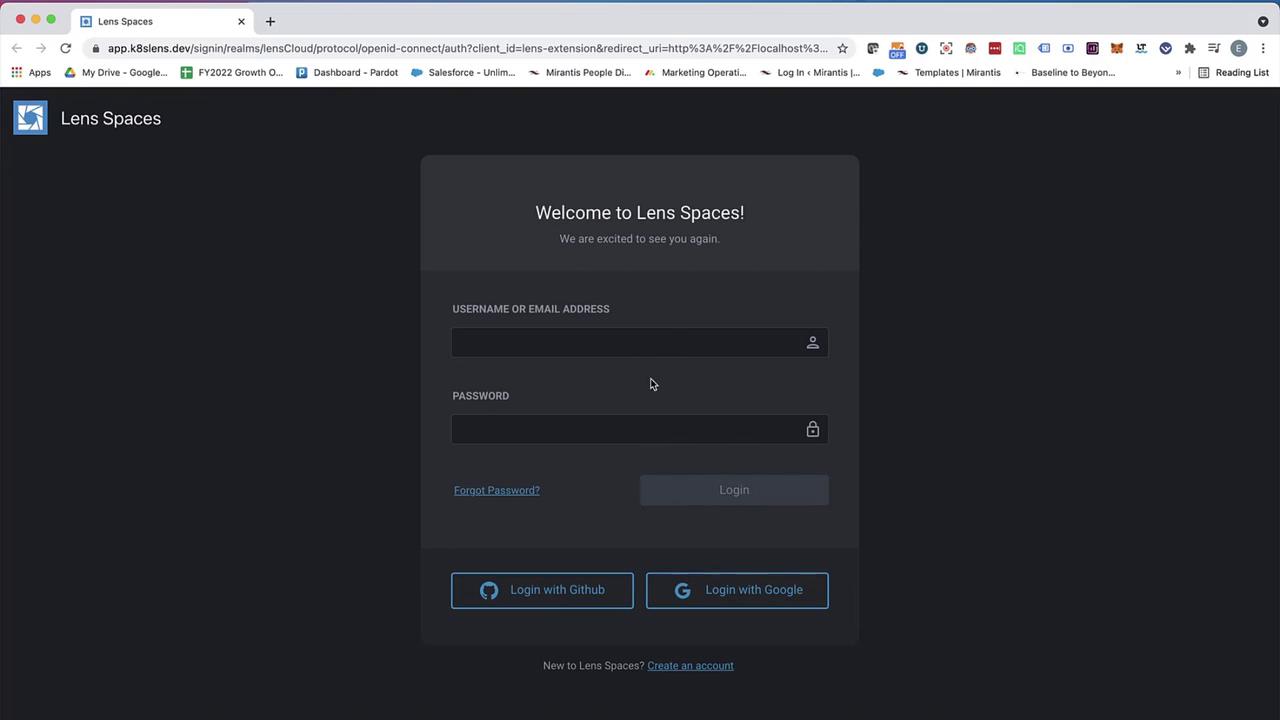This screenshot has width=1280, height=720.
Task: Click the page reload icon
Action: pos(65,47)
